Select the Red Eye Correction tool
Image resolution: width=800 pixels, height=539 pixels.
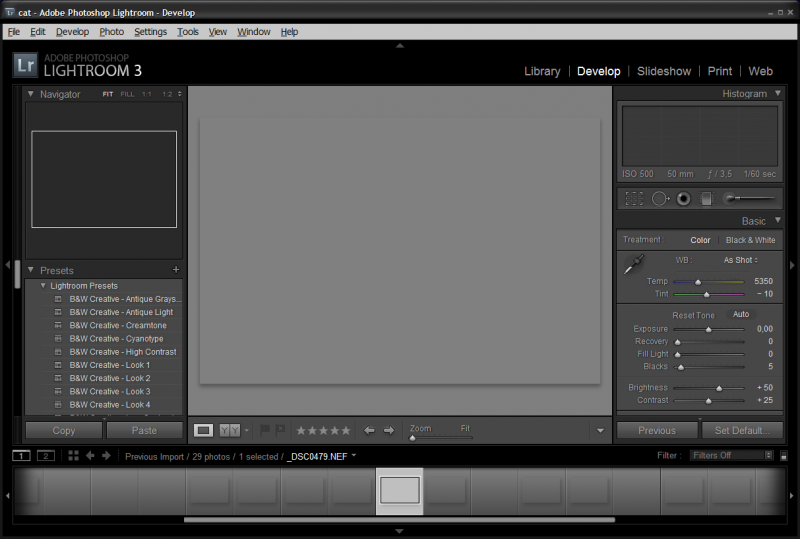(x=683, y=199)
